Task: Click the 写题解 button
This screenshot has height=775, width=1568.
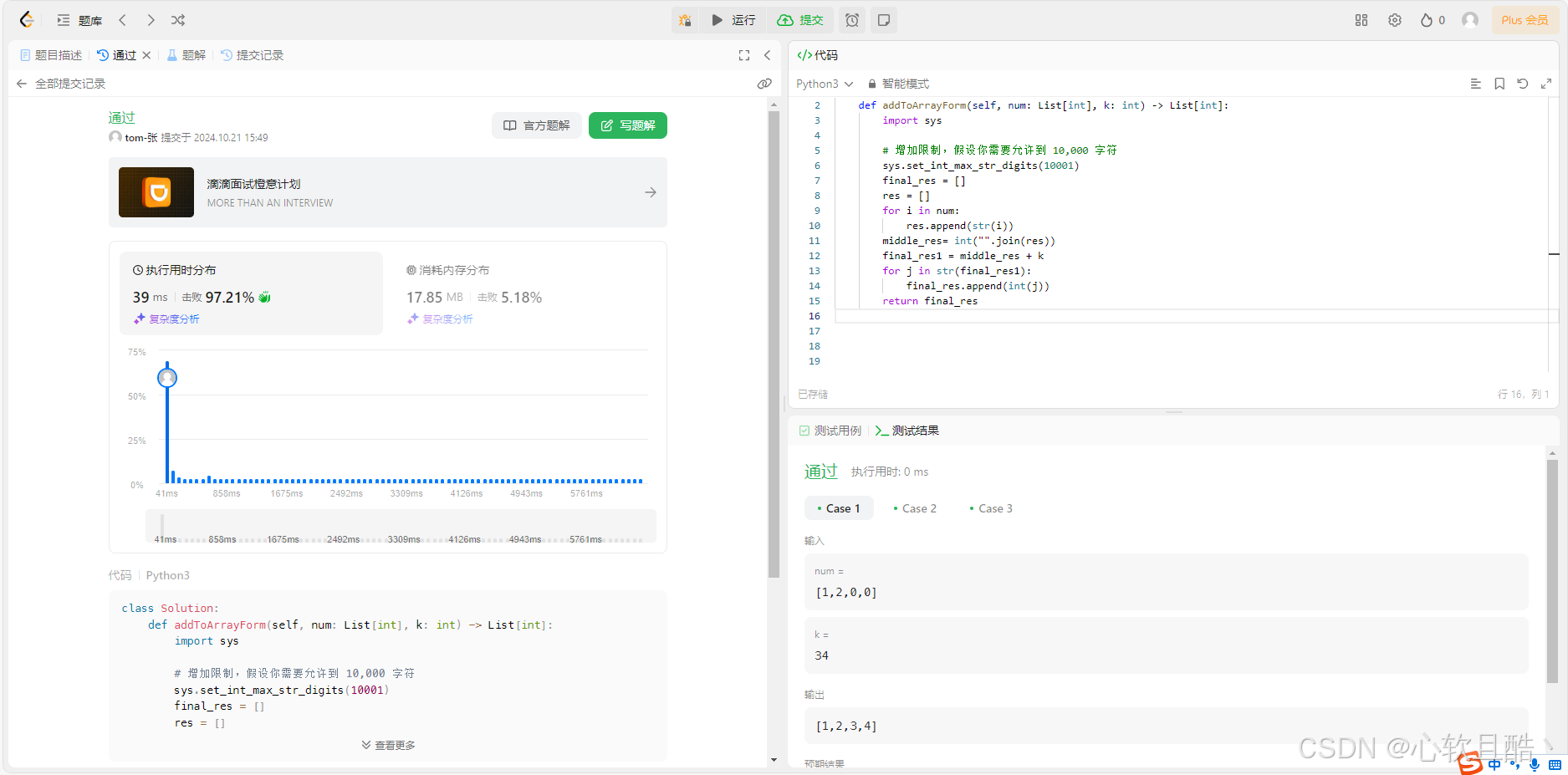Action: [x=627, y=125]
